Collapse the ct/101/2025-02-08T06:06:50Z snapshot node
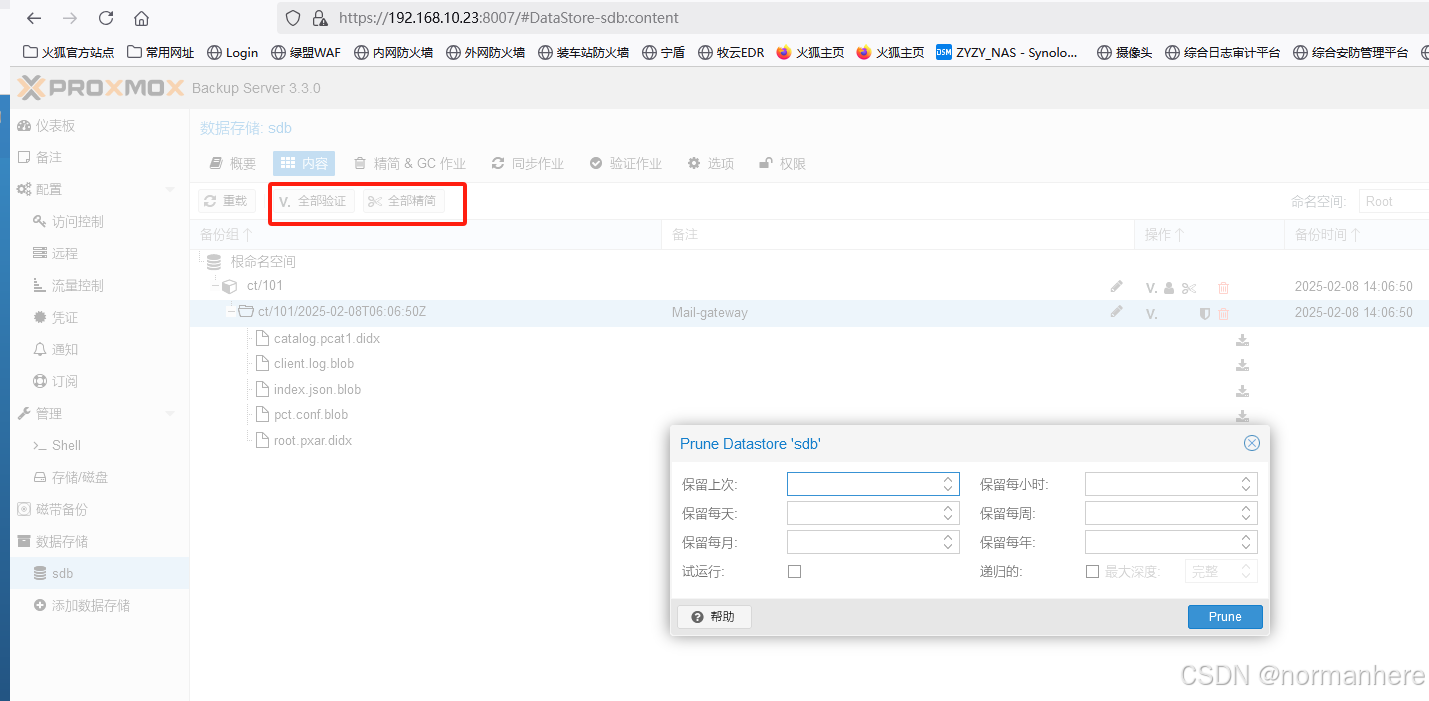The height and width of the screenshot is (701, 1429). click(x=231, y=311)
